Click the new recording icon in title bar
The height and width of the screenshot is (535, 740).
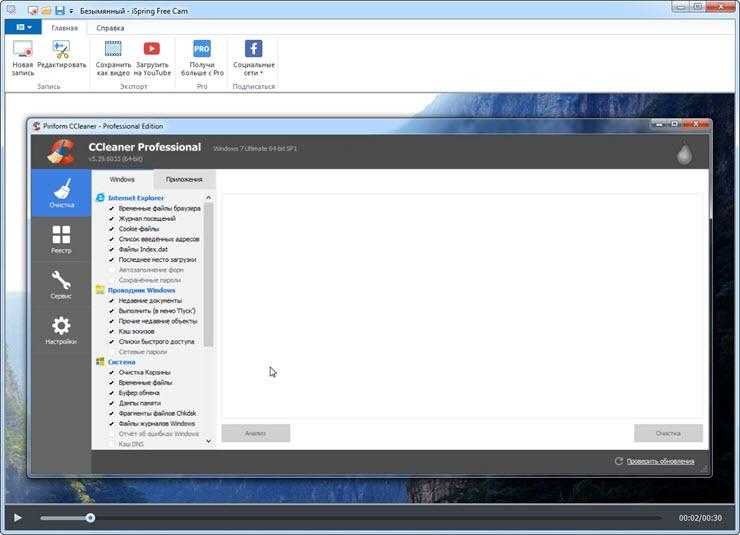[x=33, y=10]
